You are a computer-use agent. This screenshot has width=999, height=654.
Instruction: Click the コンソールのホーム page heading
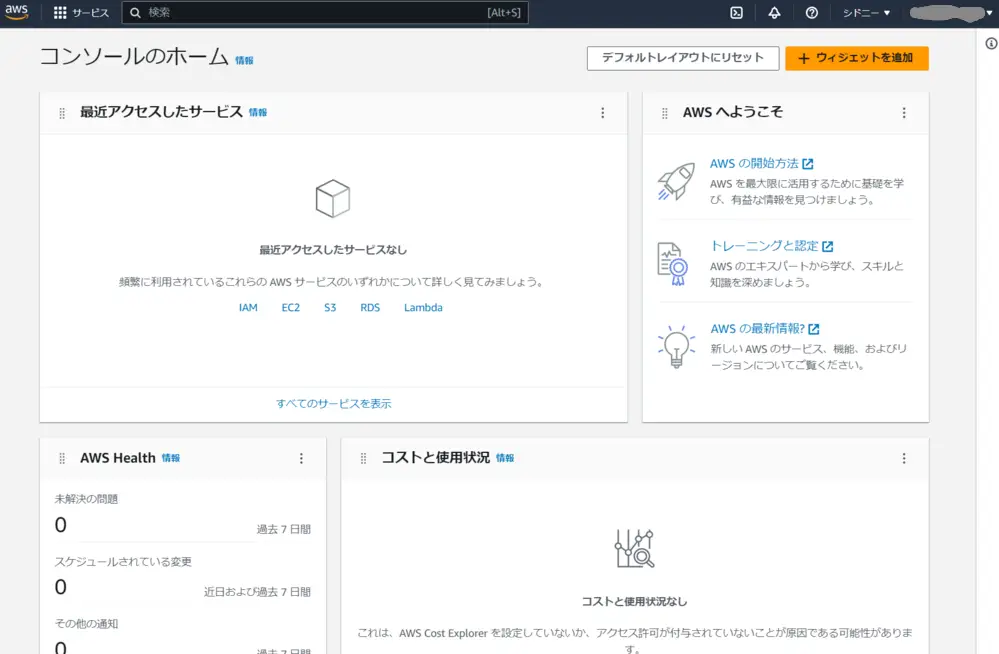(x=134, y=57)
